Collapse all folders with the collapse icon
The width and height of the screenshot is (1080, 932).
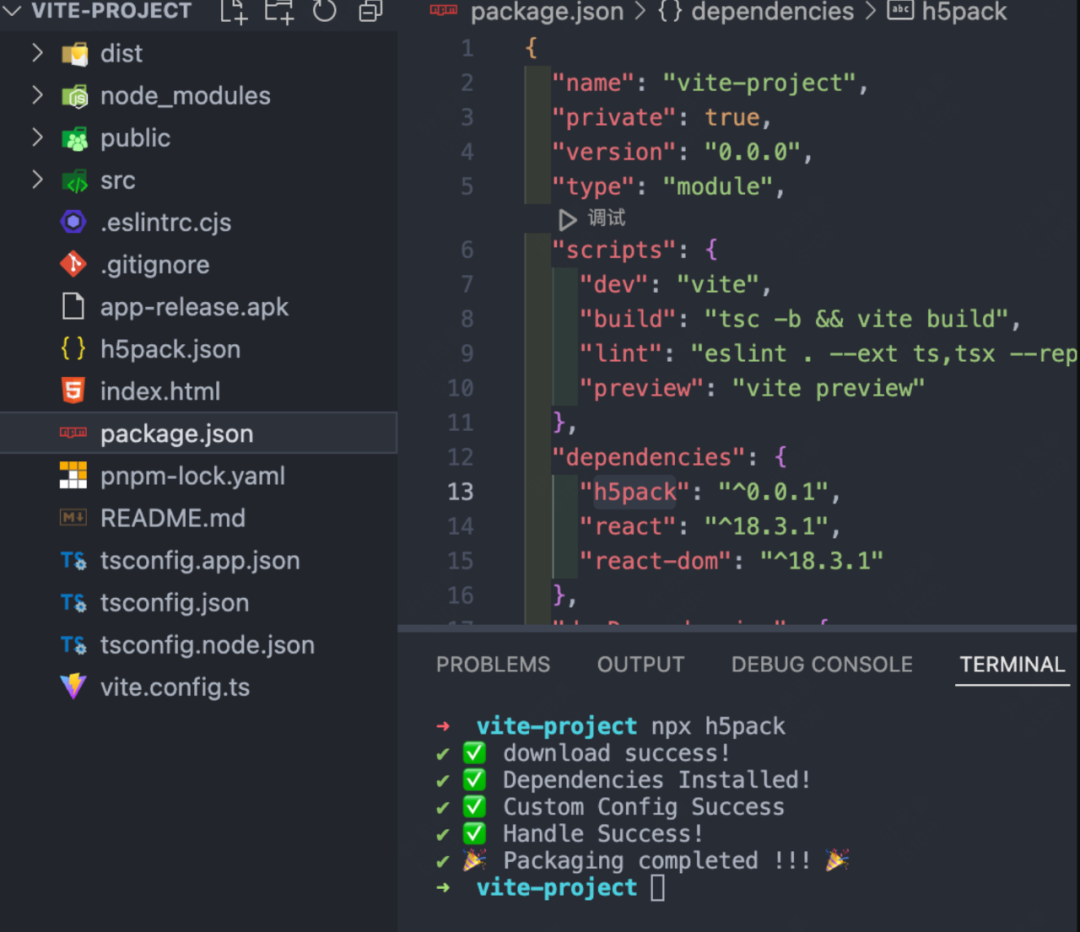point(370,11)
